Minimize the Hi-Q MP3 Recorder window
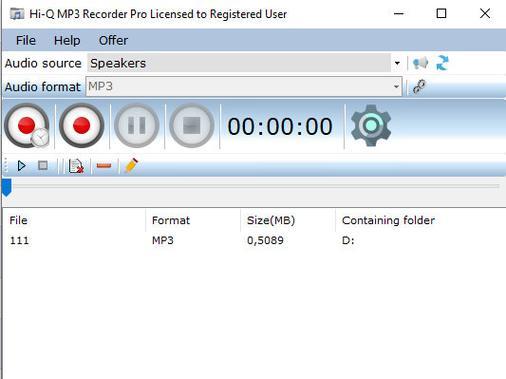The width and height of the screenshot is (506, 379). point(399,14)
